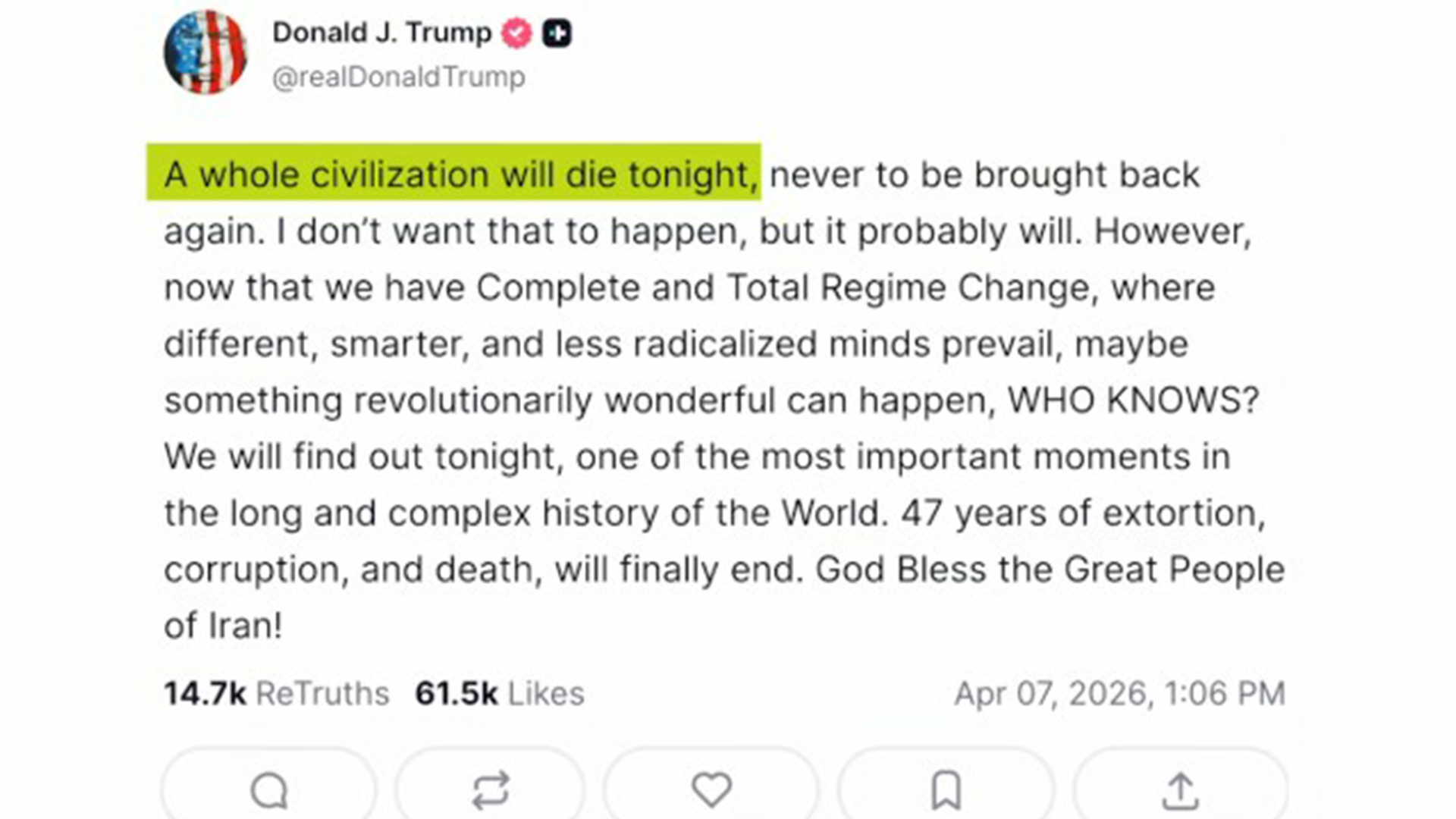
Task: Share the post via the upload arrow icon
Action: click(x=1178, y=792)
